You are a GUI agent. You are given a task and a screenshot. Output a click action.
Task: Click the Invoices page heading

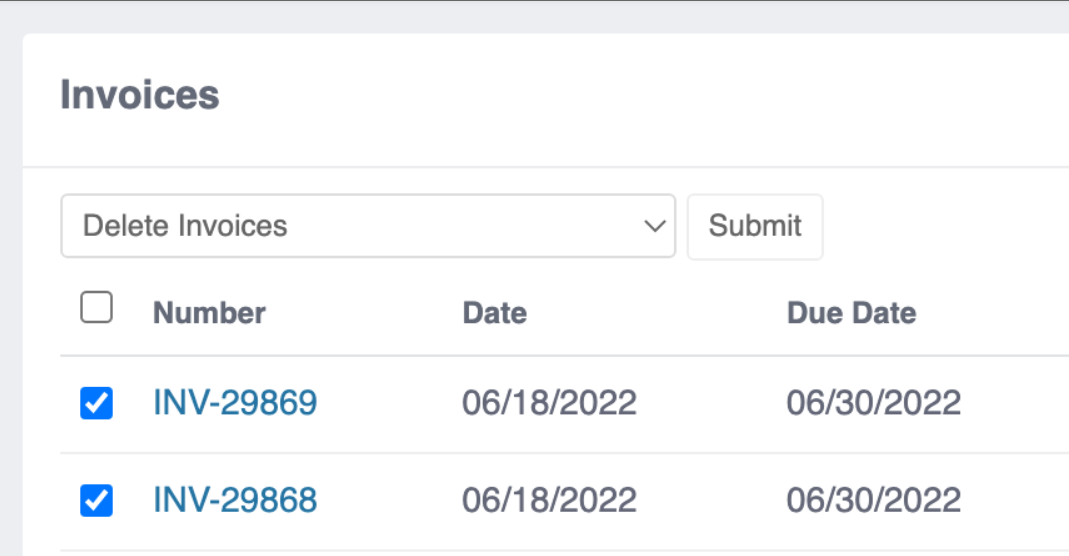click(x=140, y=95)
